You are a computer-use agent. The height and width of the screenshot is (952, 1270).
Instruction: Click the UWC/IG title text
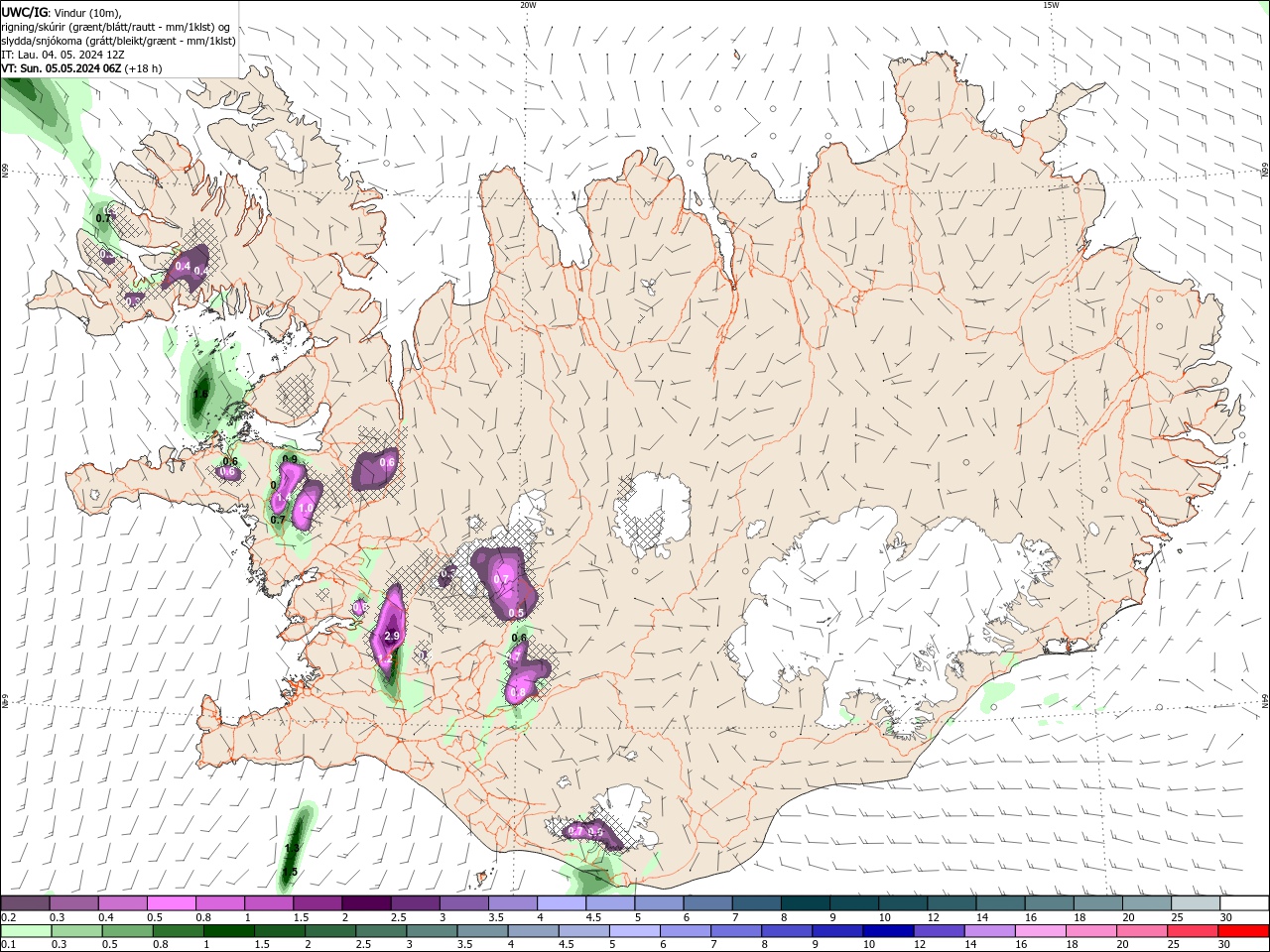point(24,11)
